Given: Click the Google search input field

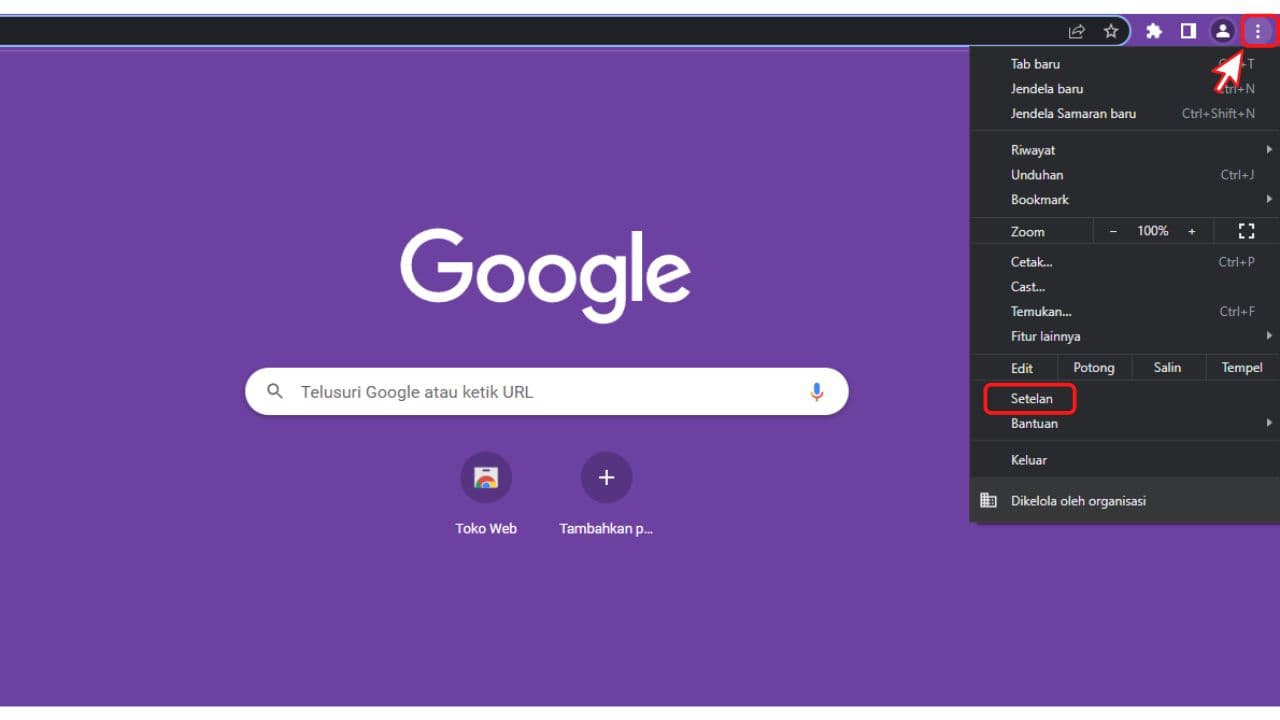Looking at the screenshot, I should 546,392.
